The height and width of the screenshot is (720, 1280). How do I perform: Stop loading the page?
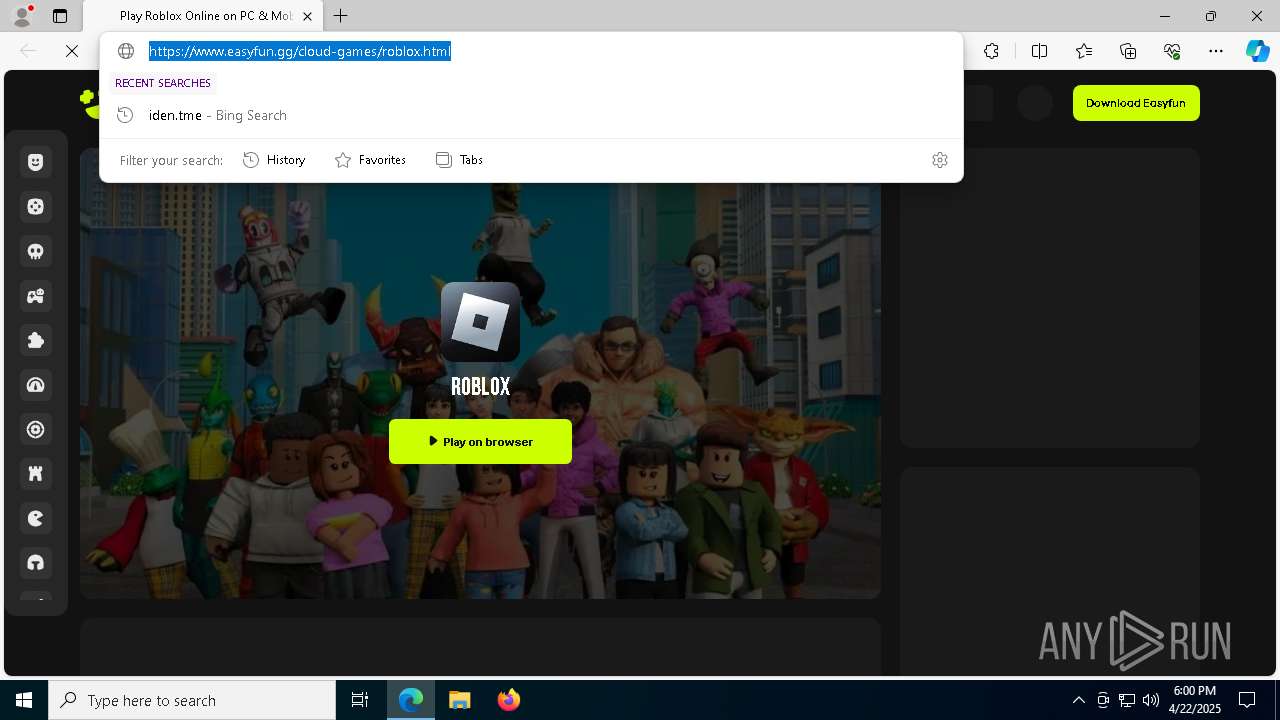click(72, 51)
